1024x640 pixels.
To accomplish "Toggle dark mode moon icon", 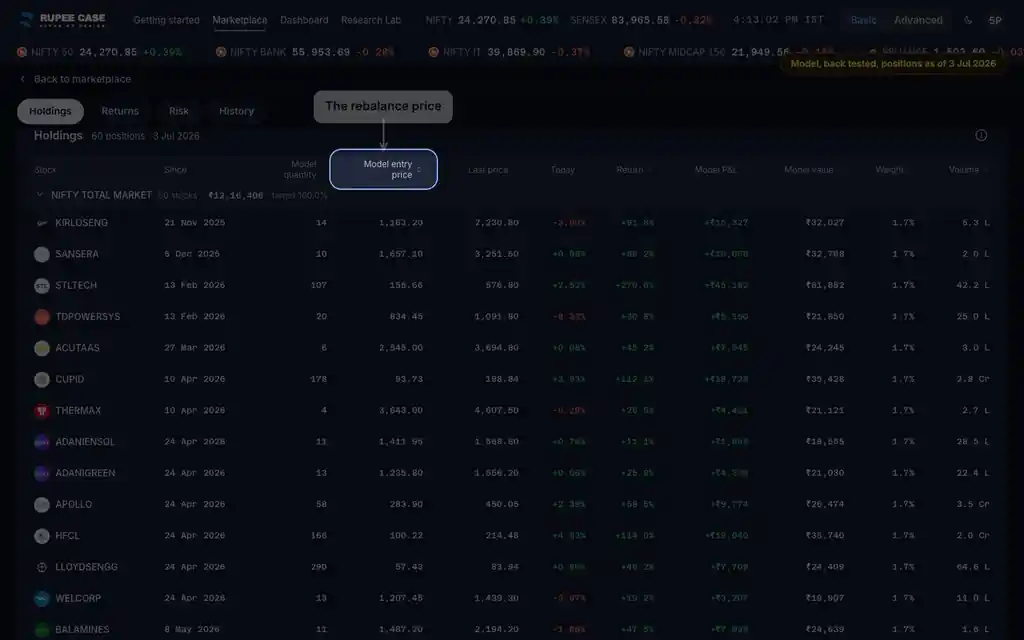I will [x=968, y=20].
